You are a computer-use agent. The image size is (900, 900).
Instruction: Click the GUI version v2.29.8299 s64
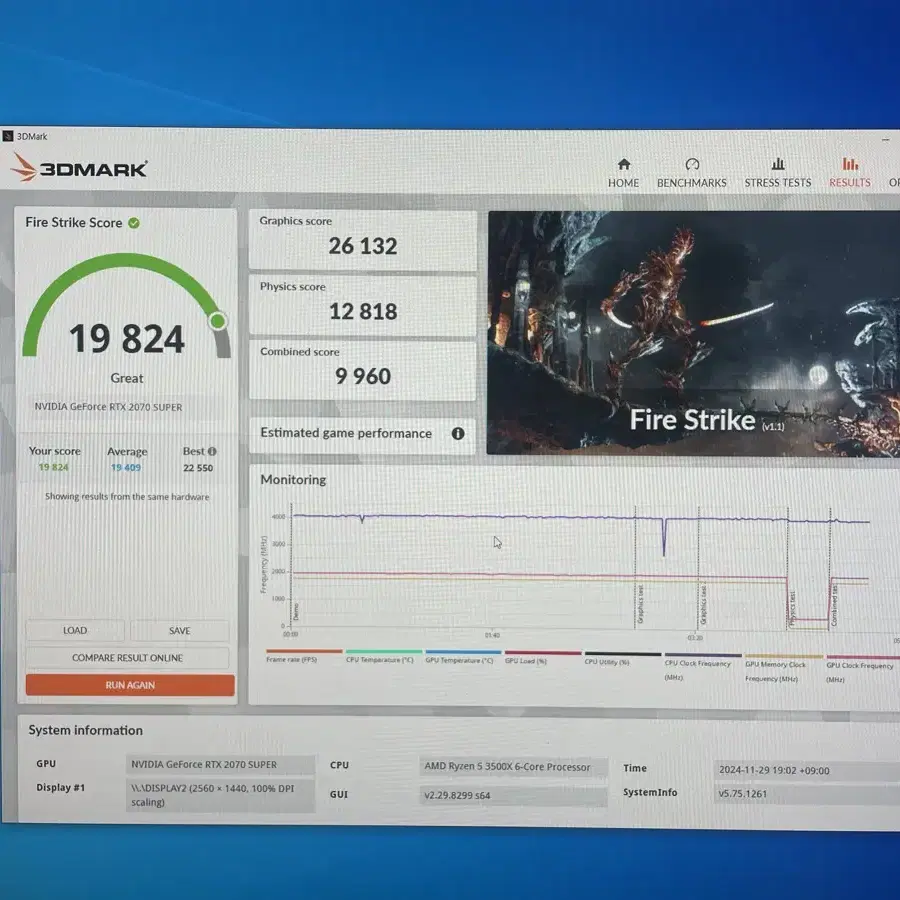pyautogui.click(x=513, y=796)
